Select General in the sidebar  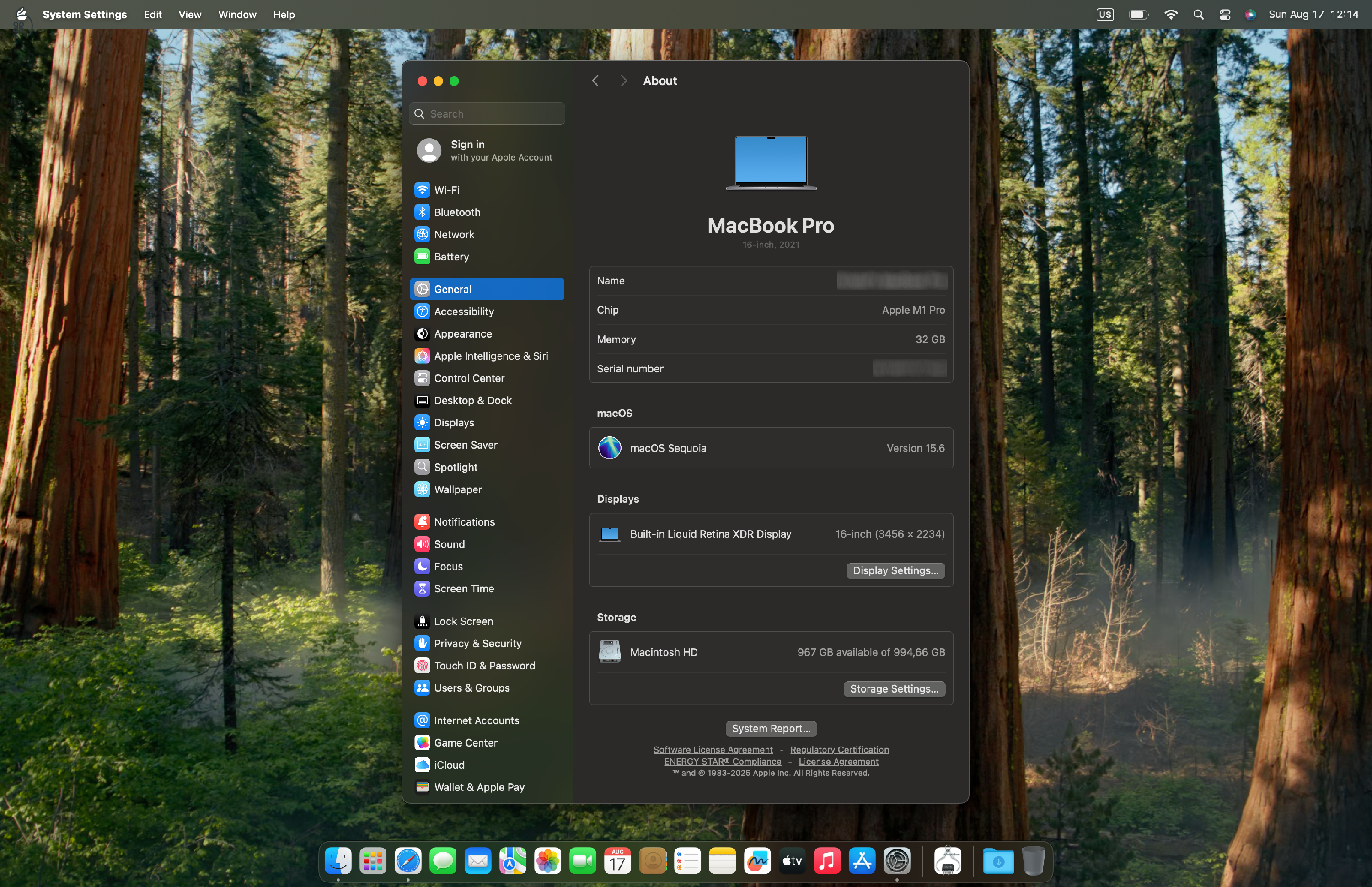click(487, 289)
